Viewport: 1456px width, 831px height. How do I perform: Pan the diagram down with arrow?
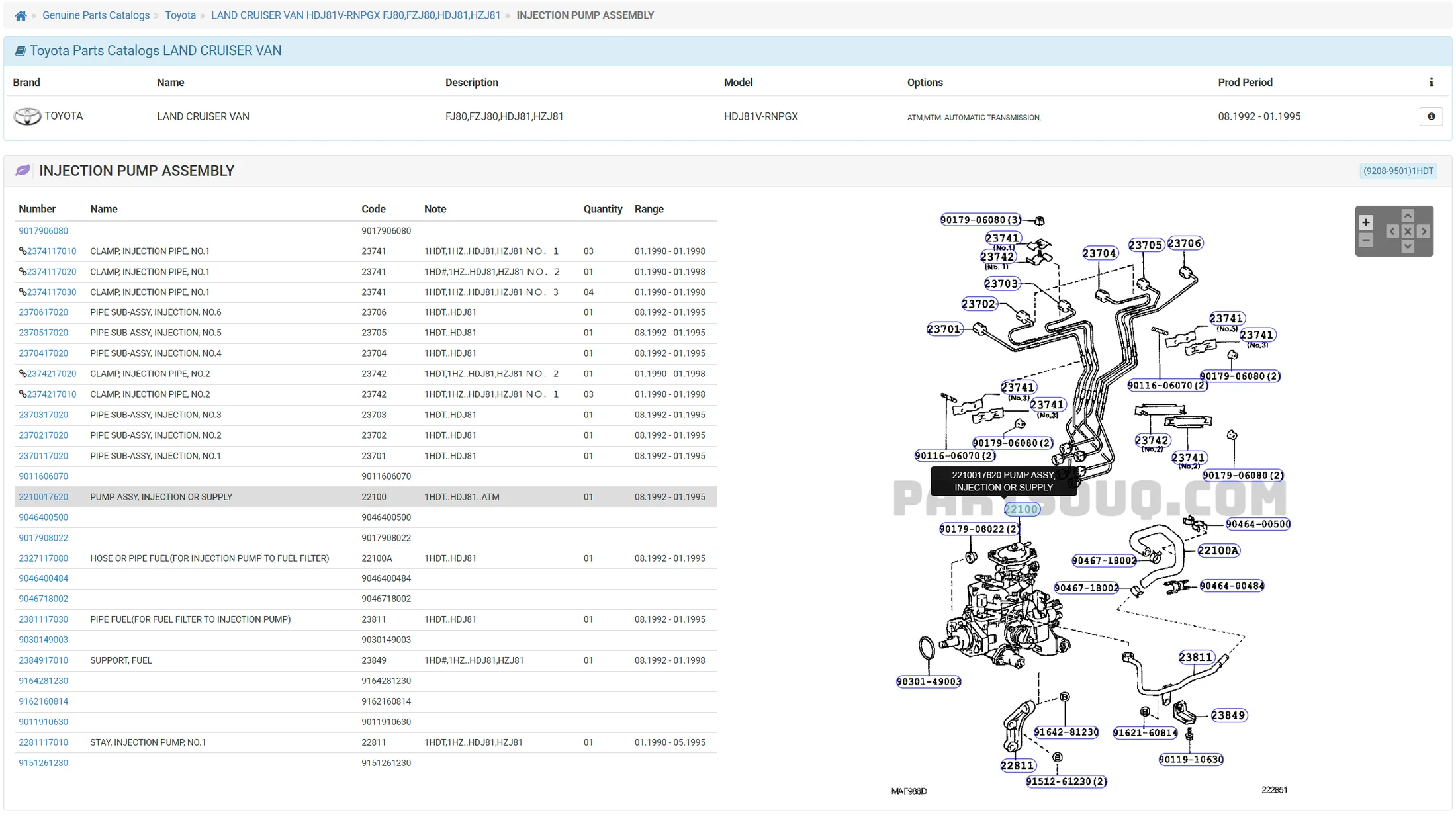tap(1408, 246)
